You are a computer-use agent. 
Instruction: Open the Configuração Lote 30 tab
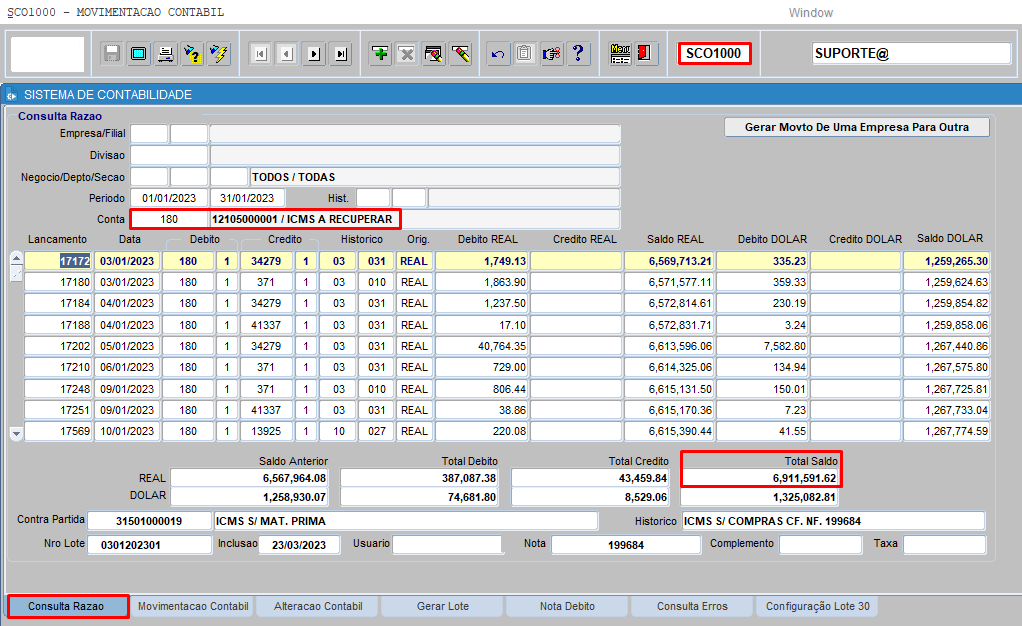[x=817, y=606]
